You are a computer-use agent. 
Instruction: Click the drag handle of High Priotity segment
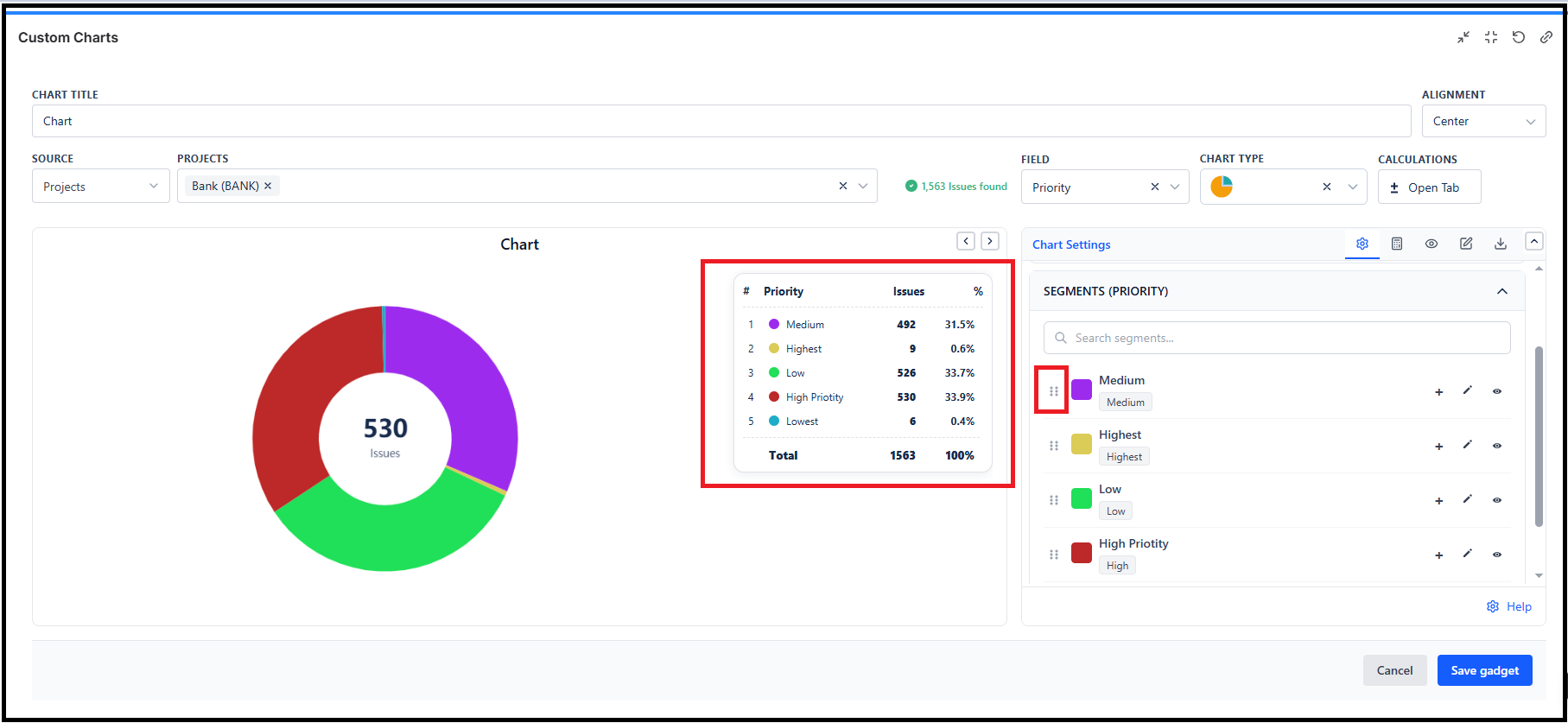[1054, 555]
